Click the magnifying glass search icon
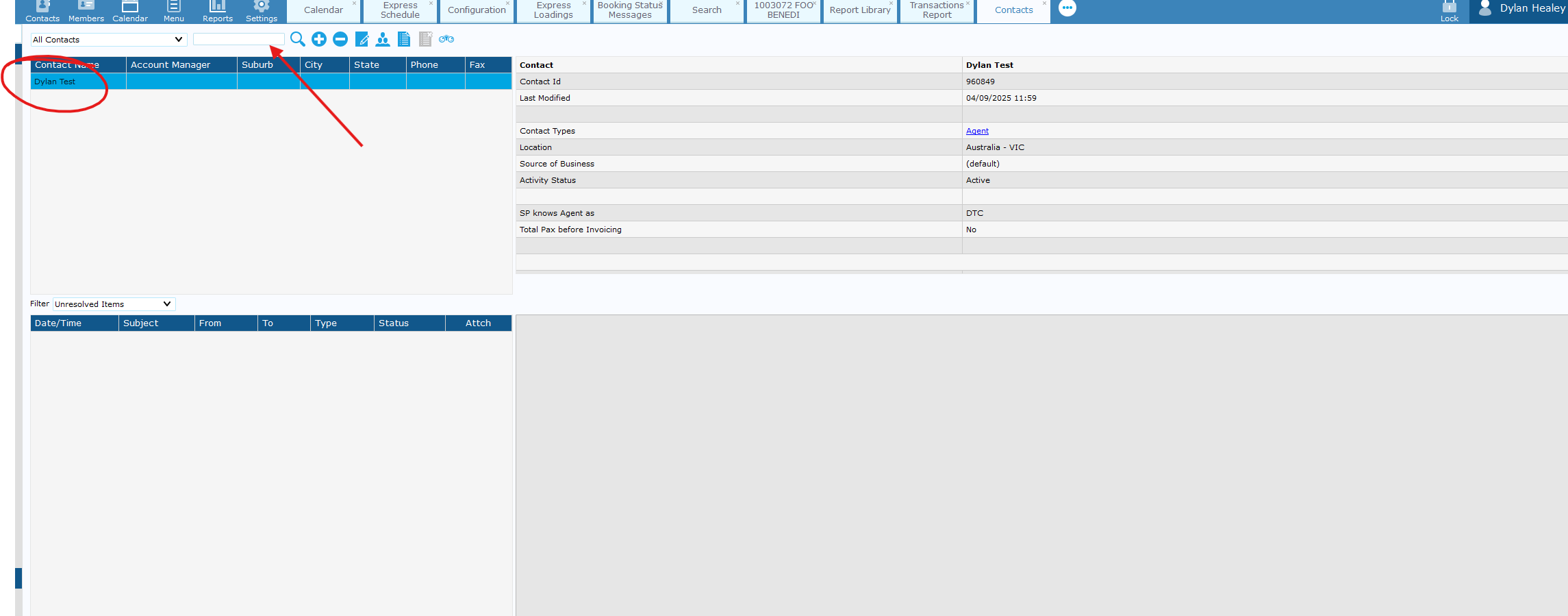 [x=297, y=39]
